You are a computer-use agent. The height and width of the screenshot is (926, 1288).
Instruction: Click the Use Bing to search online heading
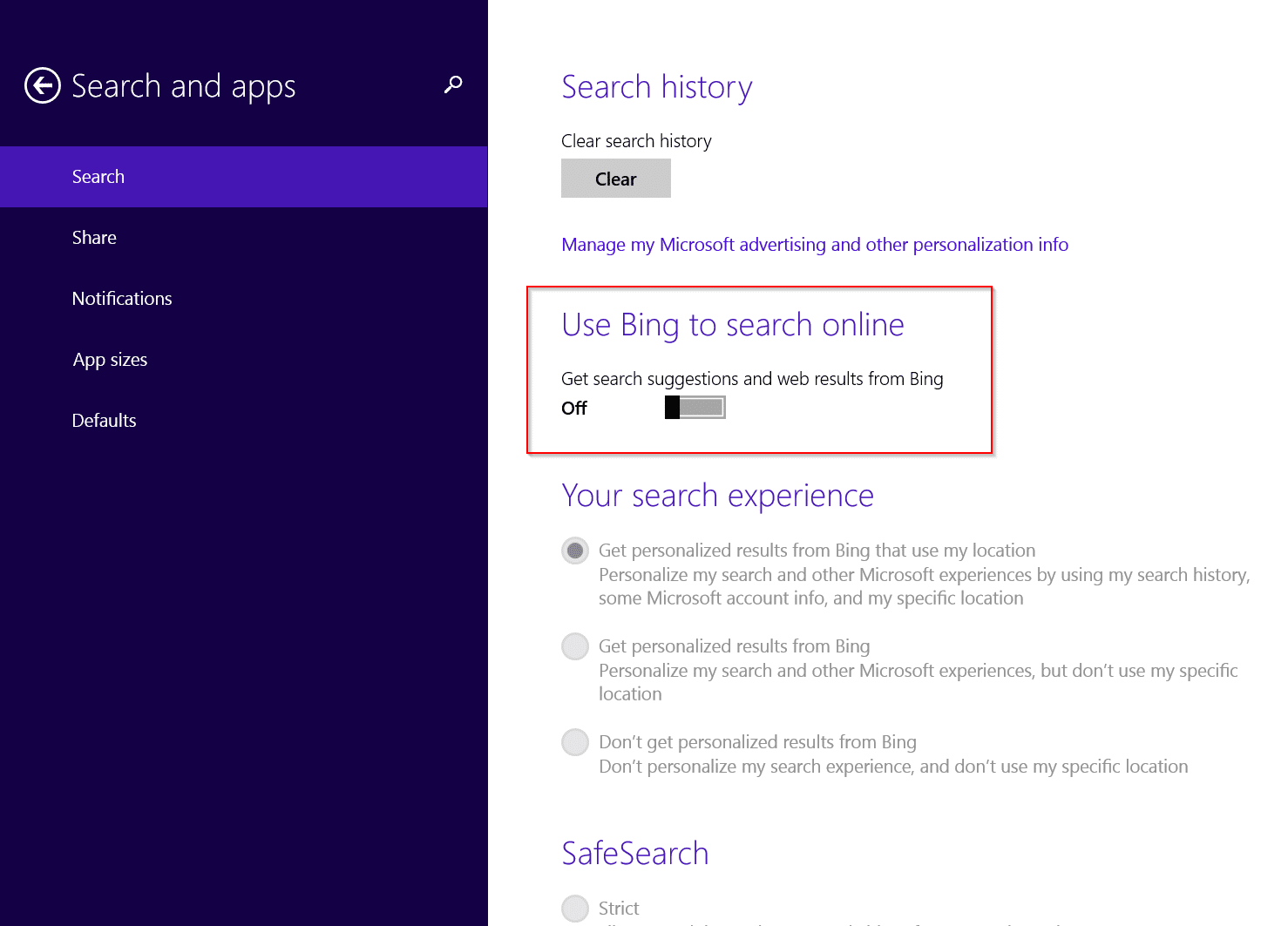pyautogui.click(x=732, y=325)
